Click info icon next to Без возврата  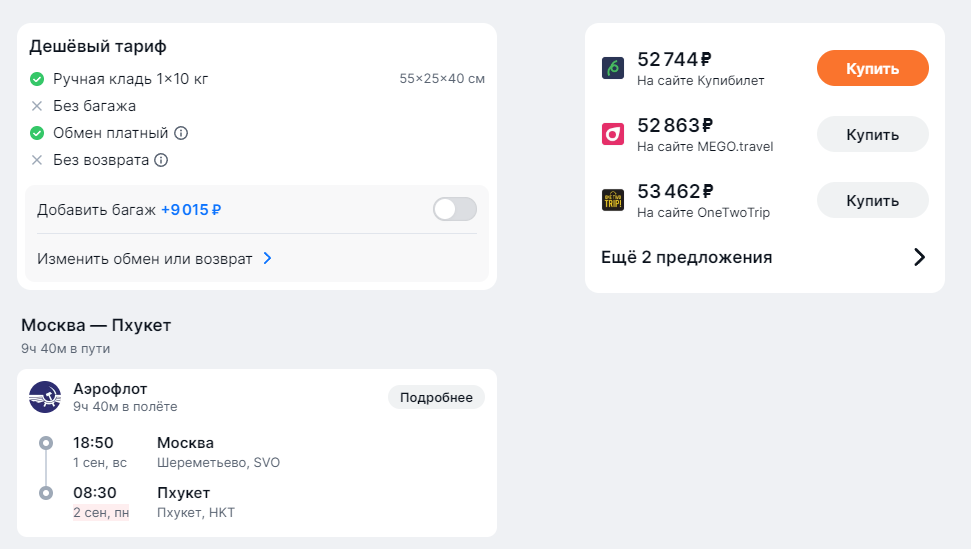(161, 160)
